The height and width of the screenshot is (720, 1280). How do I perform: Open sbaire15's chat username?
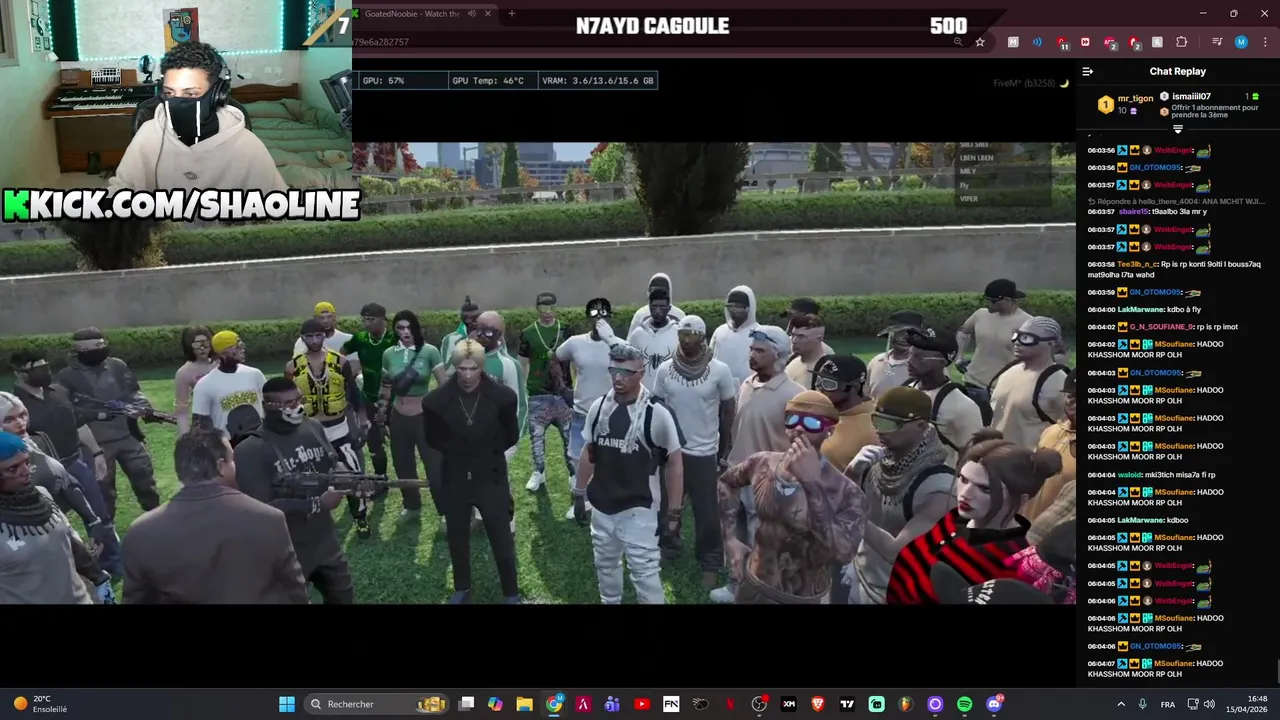tap(1134, 212)
